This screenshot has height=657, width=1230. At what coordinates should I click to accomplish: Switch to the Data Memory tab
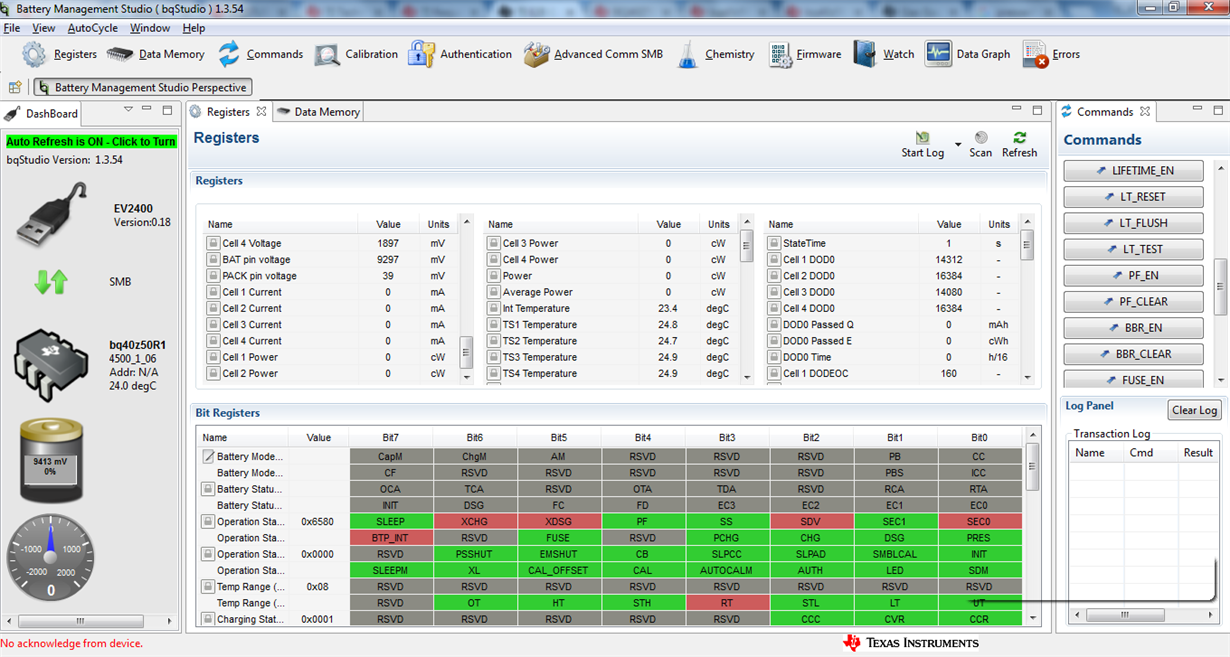pos(318,112)
